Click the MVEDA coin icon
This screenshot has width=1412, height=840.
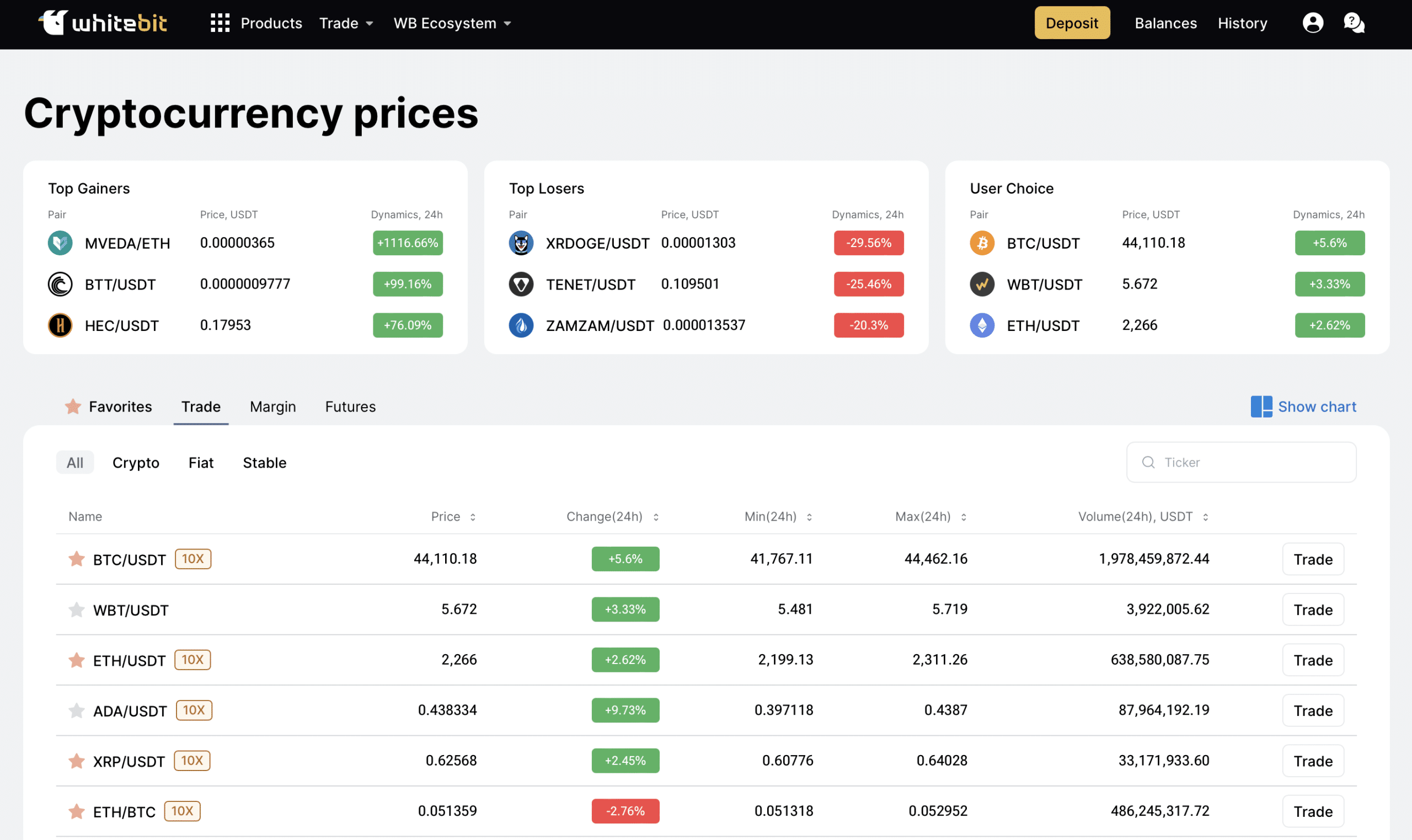point(60,243)
